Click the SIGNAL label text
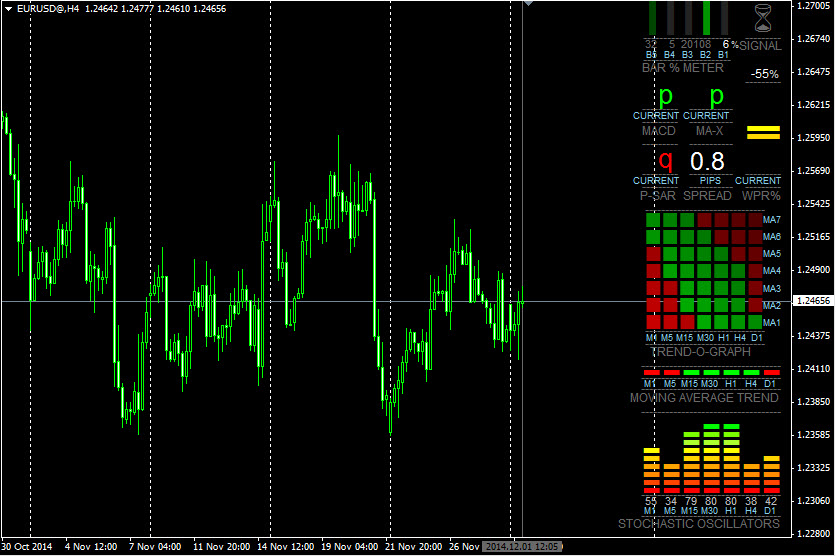Screen dimensions: 836x556 coord(760,46)
